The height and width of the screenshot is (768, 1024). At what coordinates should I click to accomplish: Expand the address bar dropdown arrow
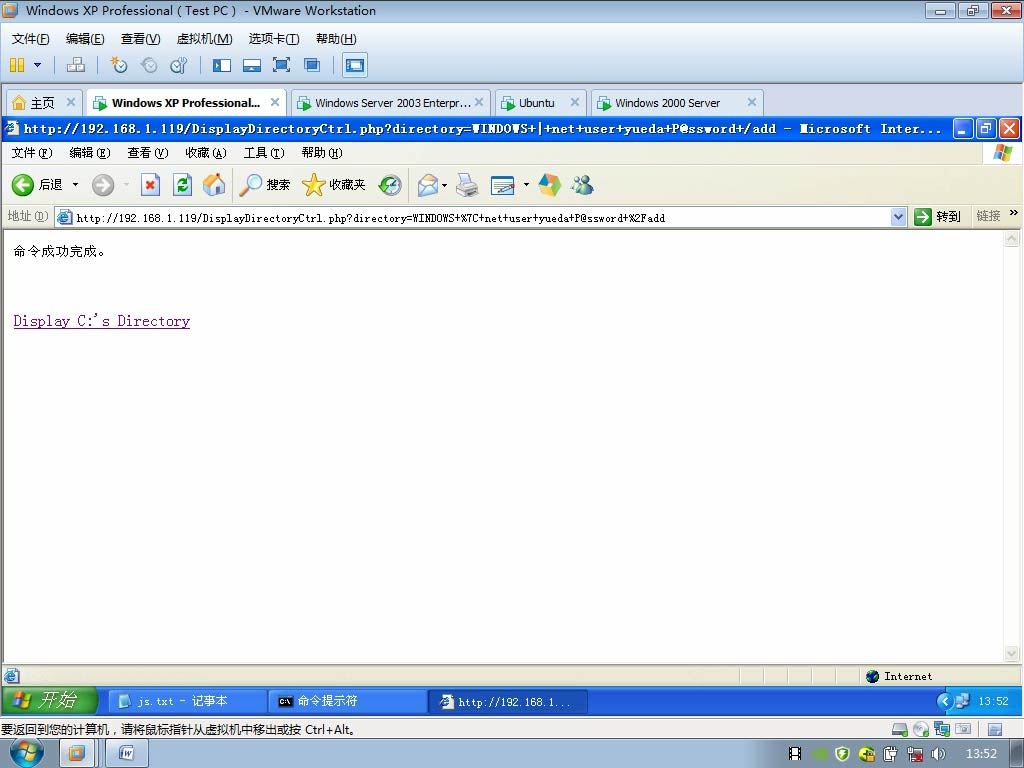(x=899, y=217)
